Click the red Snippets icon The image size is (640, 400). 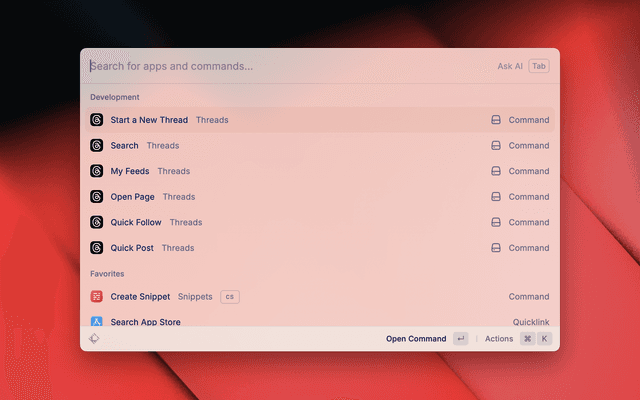(97, 297)
